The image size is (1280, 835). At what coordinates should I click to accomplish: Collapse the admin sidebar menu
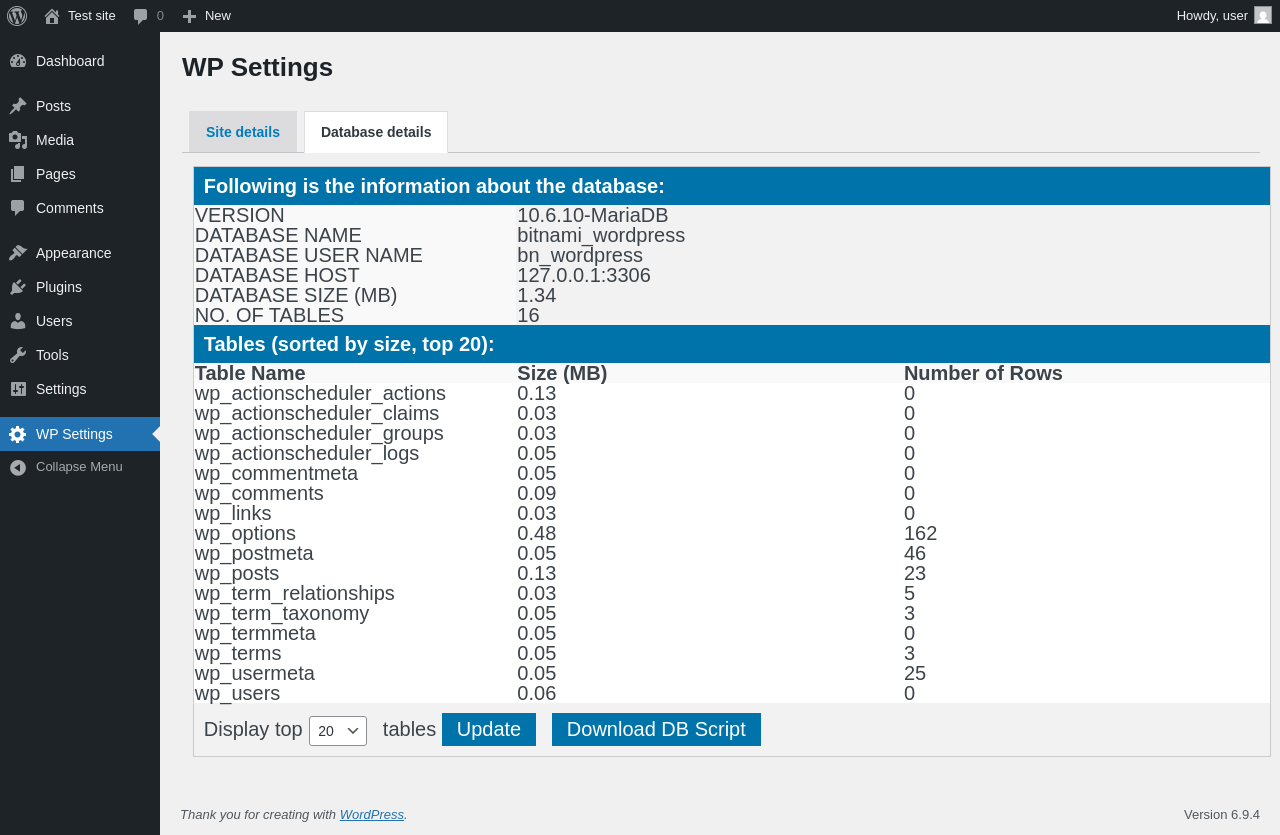80,467
